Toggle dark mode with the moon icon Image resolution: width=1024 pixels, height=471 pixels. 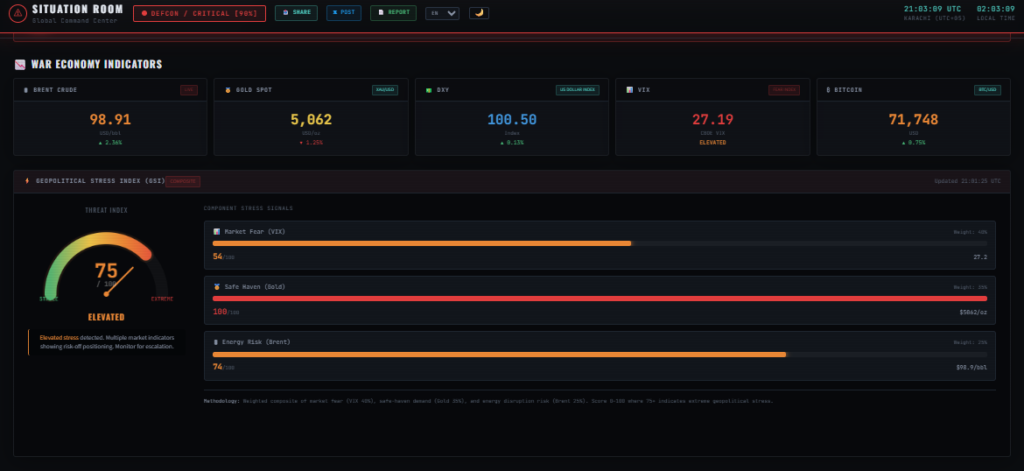coord(479,13)
